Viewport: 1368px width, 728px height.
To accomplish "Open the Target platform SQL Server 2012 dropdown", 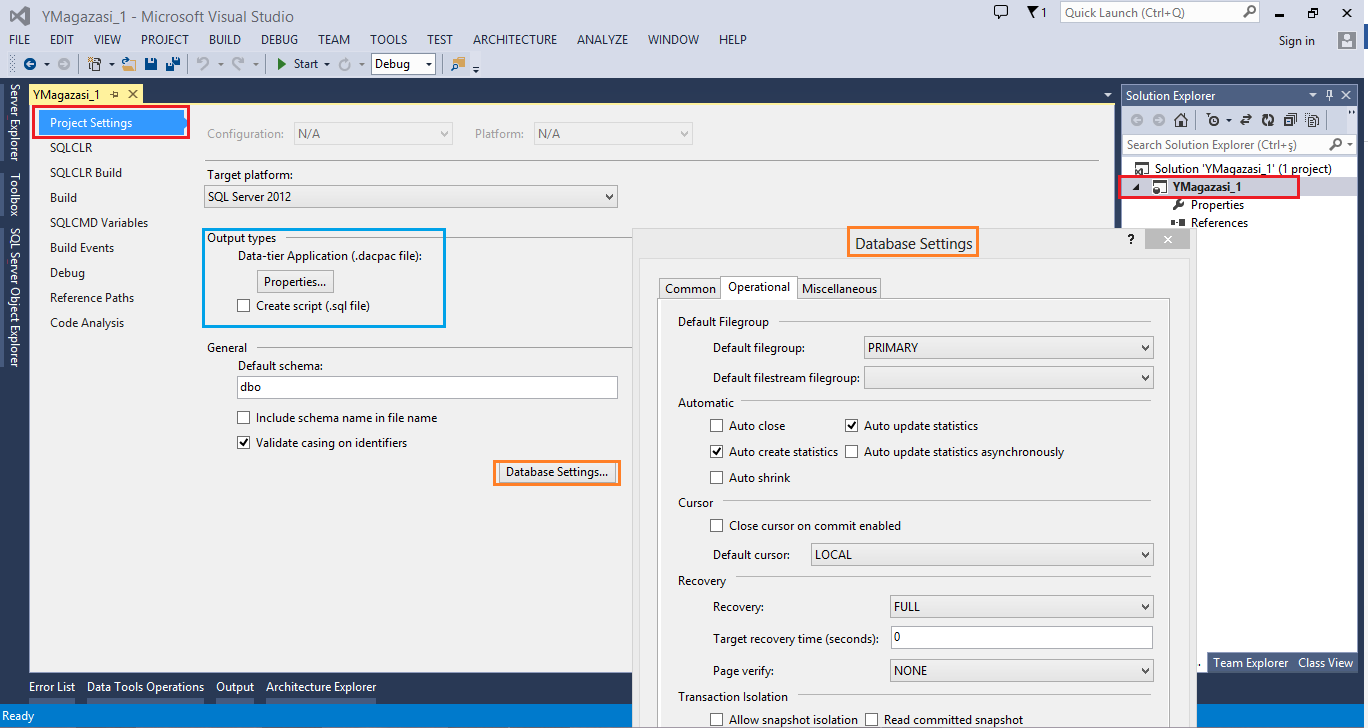I will tap(411, 197).
